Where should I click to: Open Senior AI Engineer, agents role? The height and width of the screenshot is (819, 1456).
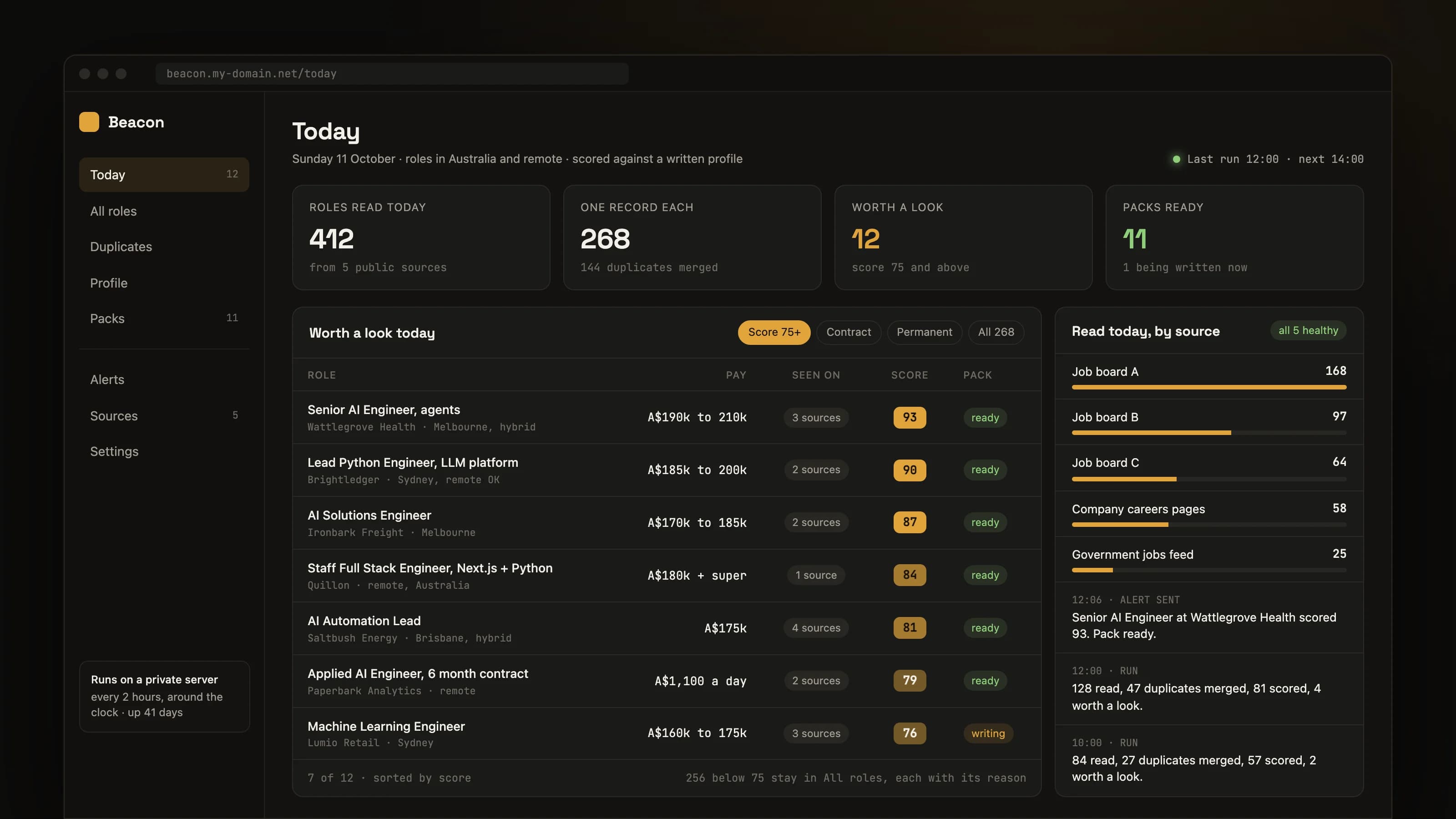(667, 417)
